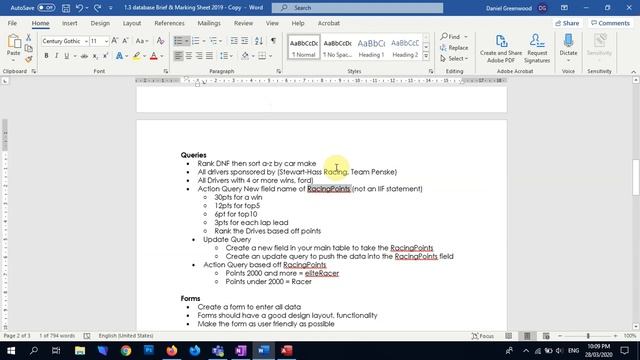The height and width of the screenshot is (360, 640).
Task: Click the Paste clipboard icon
Action: pos(14,41)
